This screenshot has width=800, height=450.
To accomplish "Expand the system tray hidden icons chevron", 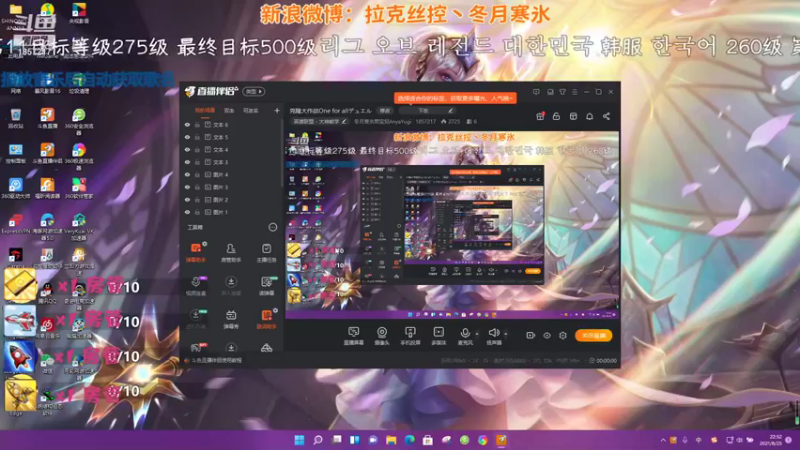I will (x=663, y=440).
